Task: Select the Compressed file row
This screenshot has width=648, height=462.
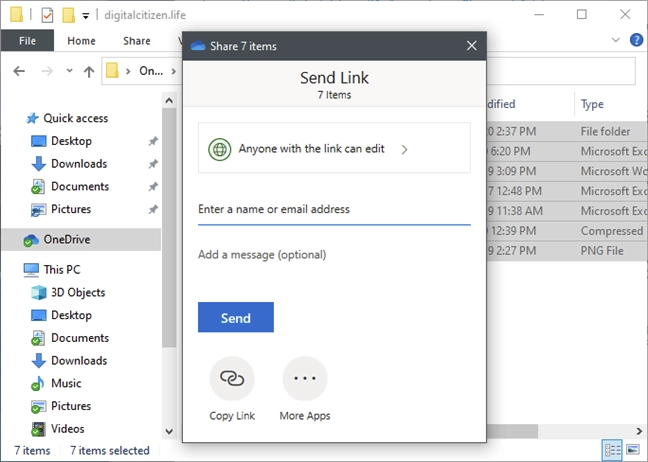Action: pyautogui.click(x=567, y=231)
